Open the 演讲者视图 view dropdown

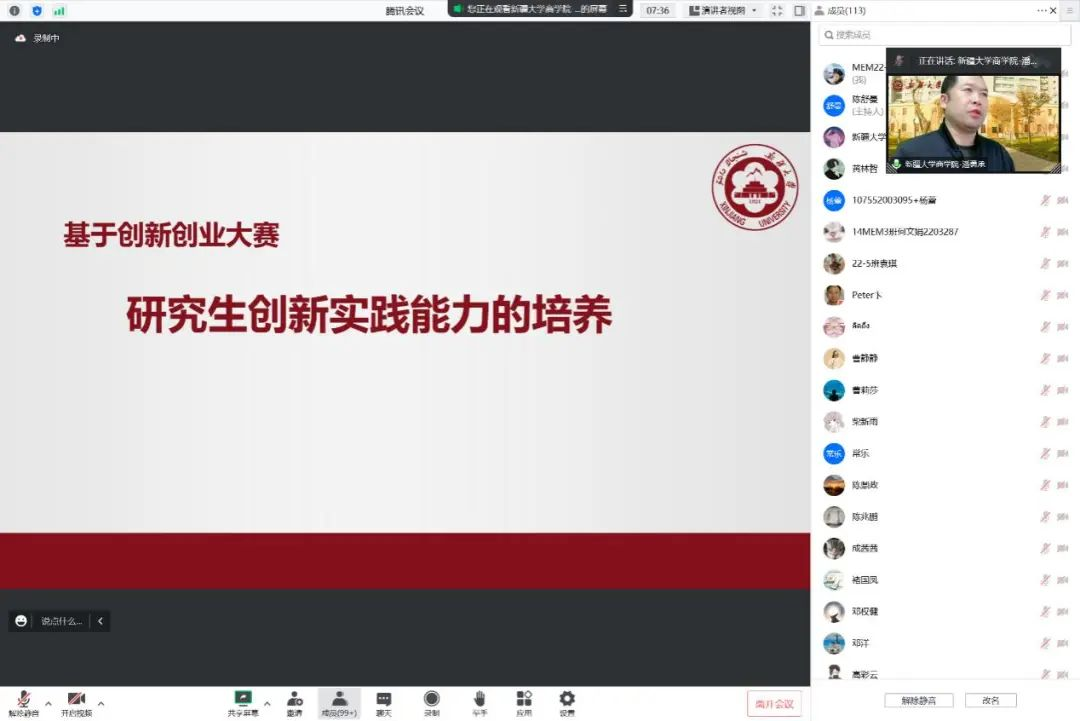tap(723, 10)
